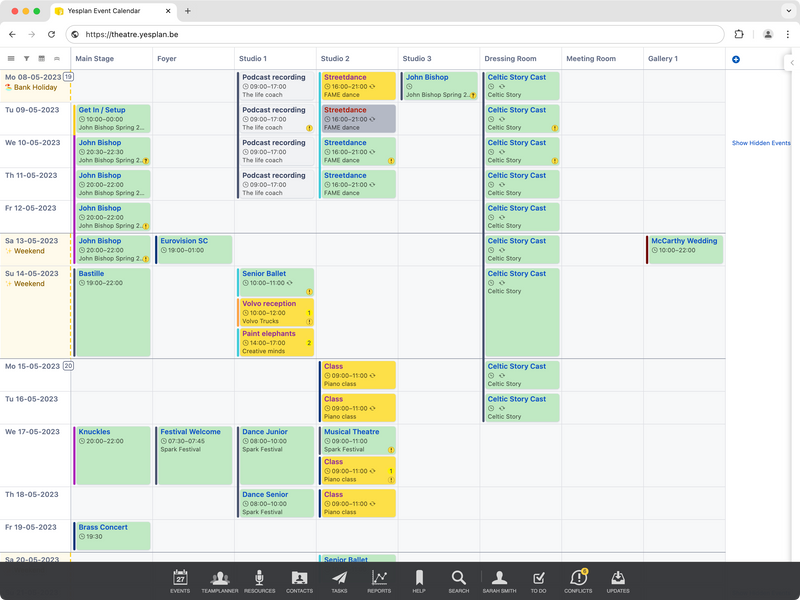Open the Teamplanner from the bottom bar
This screenshot has width=800, height=600.
(x=219, y=580)
